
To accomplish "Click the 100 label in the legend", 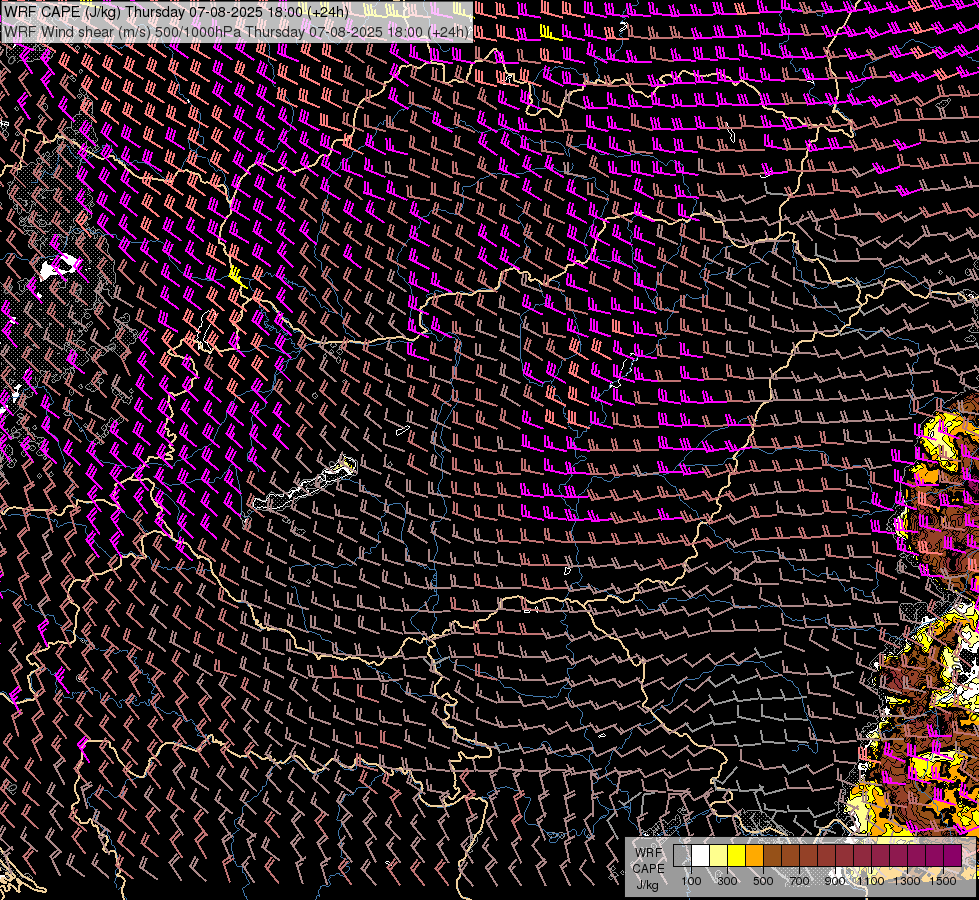I will click(x=691, y=881).
